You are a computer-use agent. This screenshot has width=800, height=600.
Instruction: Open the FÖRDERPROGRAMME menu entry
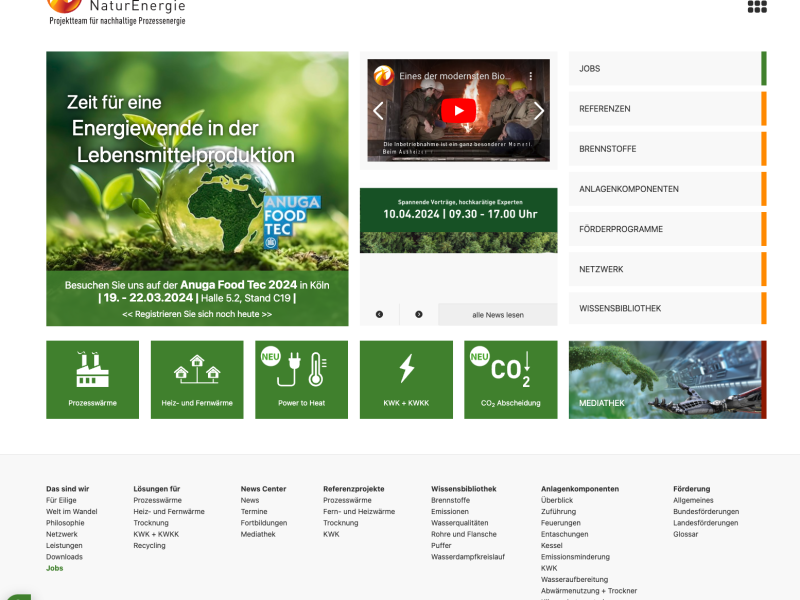click(667, 229)
